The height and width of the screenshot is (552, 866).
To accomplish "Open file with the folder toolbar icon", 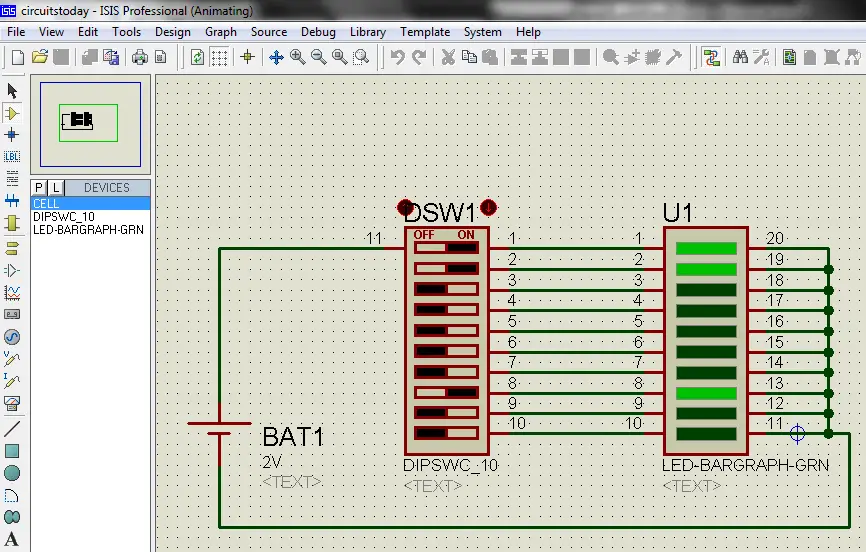I will pos(39,56).
